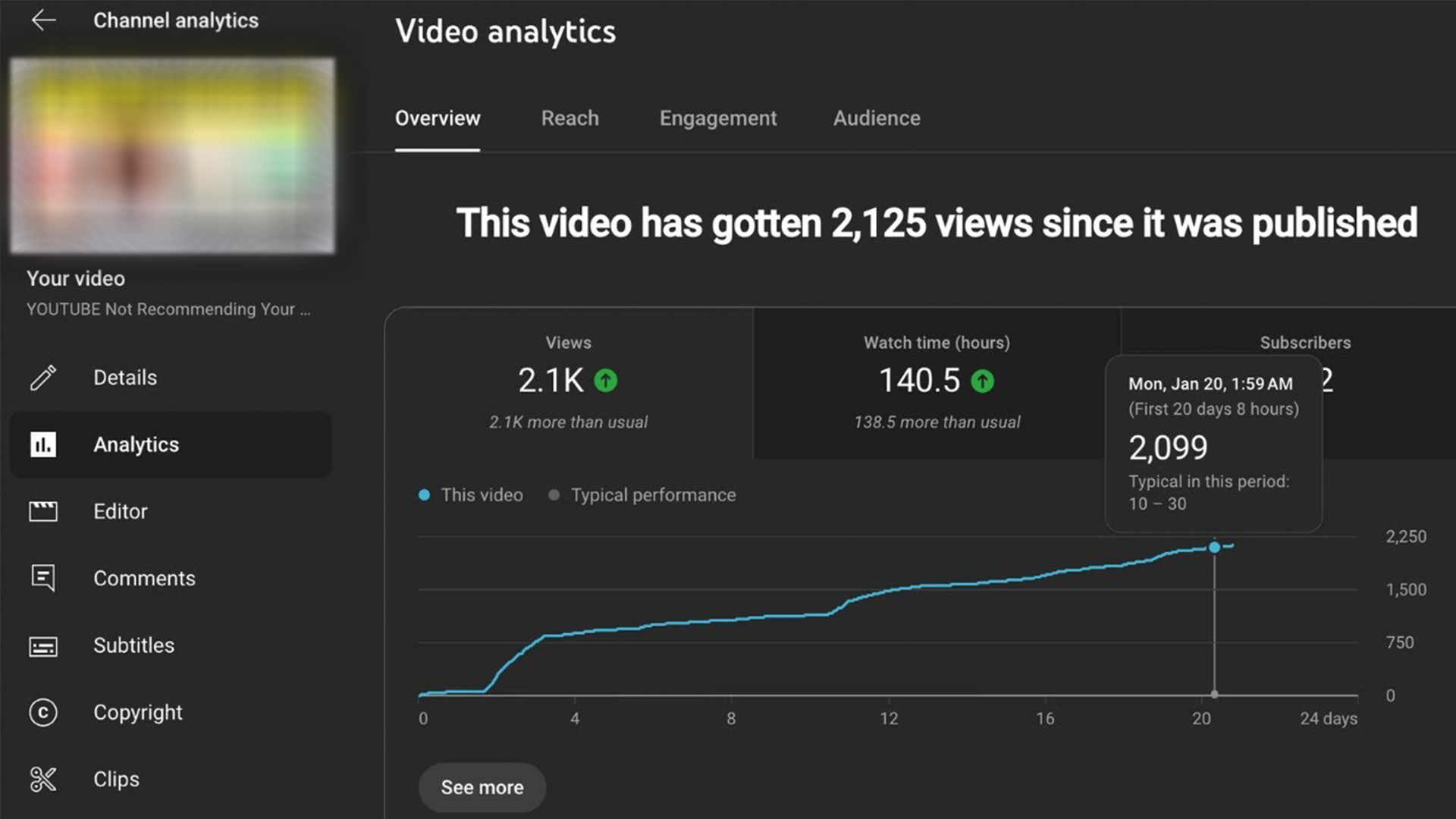1456x819 pixels.
Task: Go to the Audience tab
Action: [877, 118]
